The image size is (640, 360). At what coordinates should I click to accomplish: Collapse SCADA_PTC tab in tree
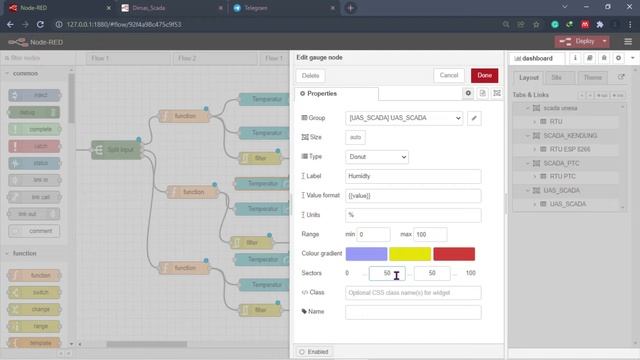click(527, 163)
